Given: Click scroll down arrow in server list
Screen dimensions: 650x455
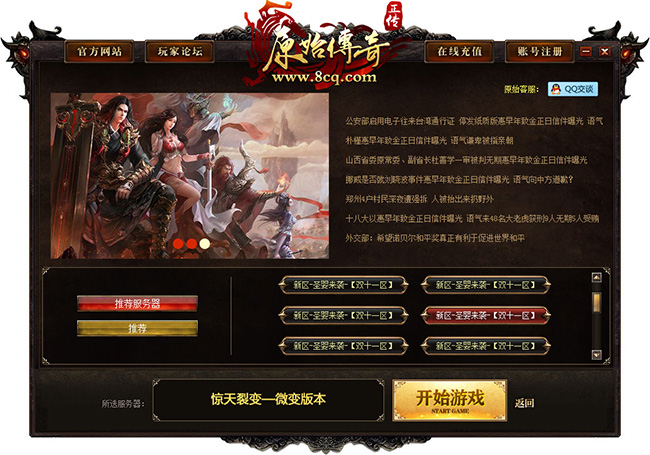Looking at the screenshot, I should point(597,354).
